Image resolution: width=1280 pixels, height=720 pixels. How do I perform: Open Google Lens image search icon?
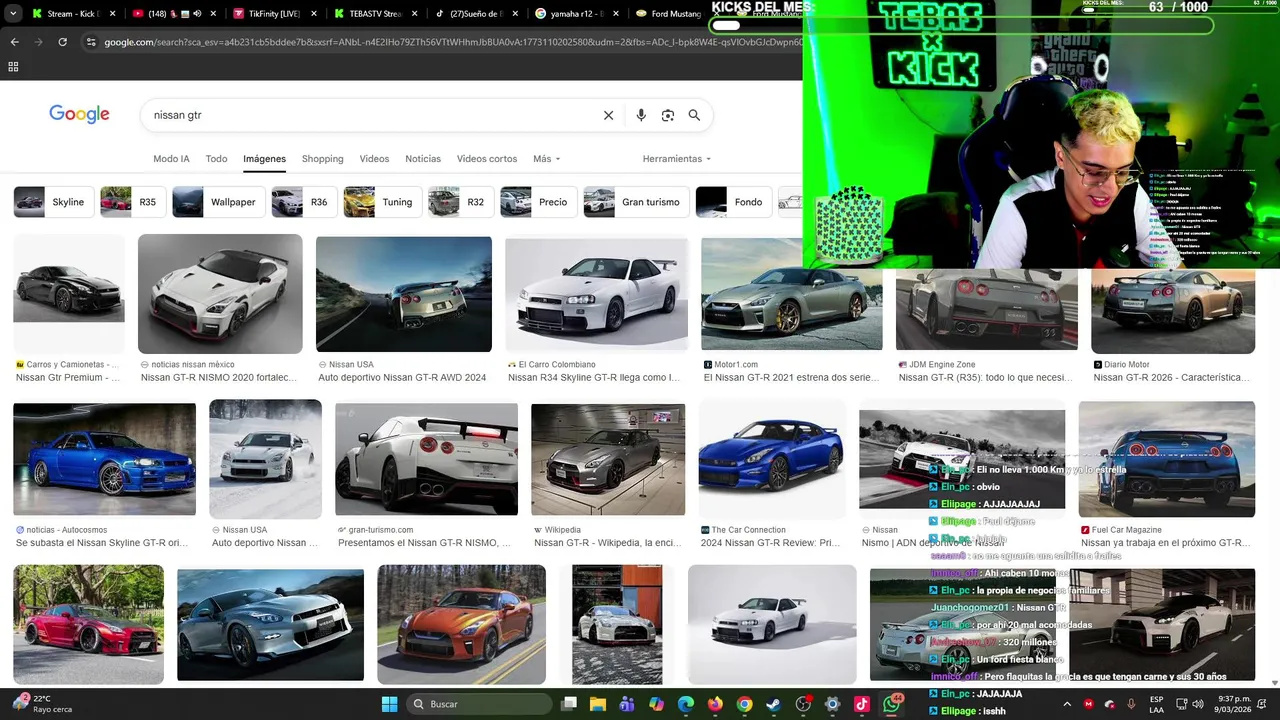[668, 115]
